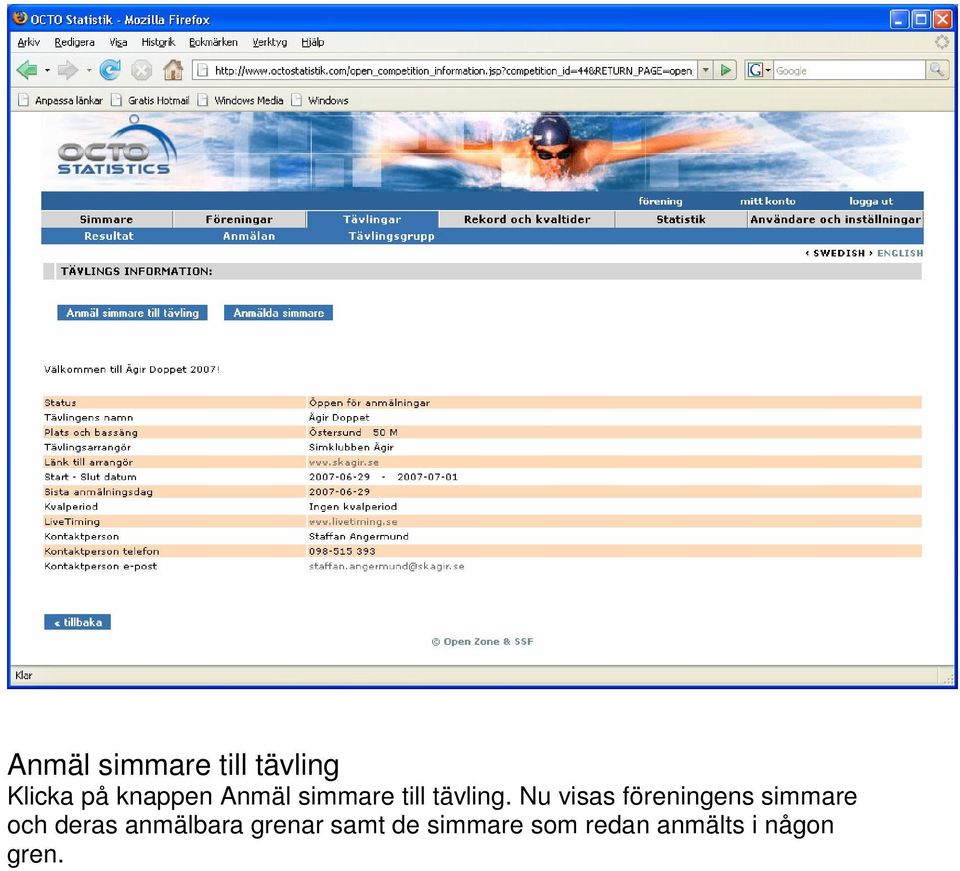Minimize the Firefox window
This screenshot has height=871, width=960.
(899, 19)
